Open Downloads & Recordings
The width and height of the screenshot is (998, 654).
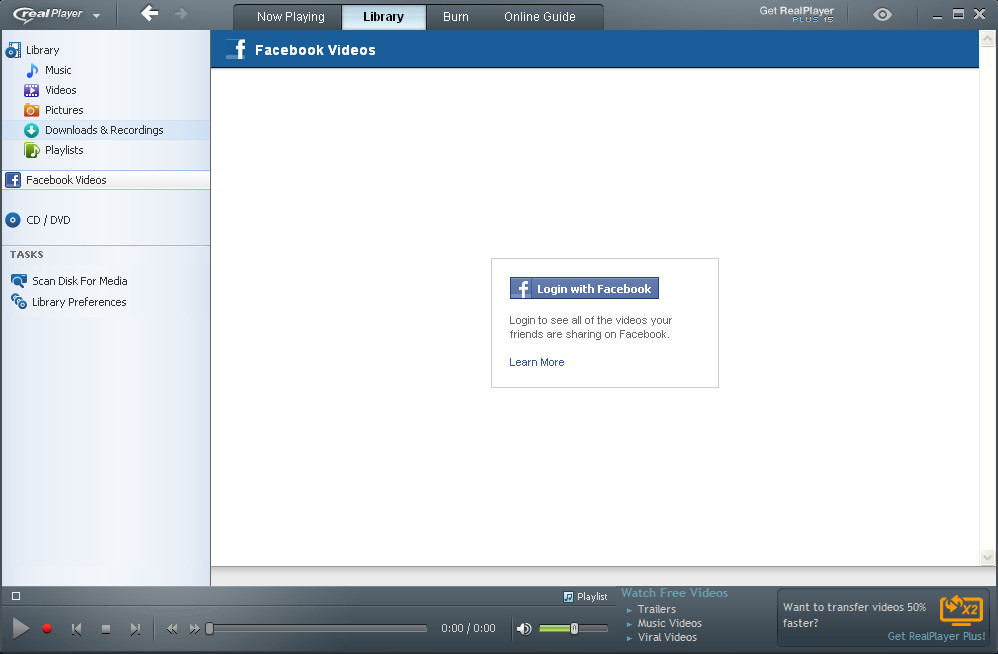[106, 130]
